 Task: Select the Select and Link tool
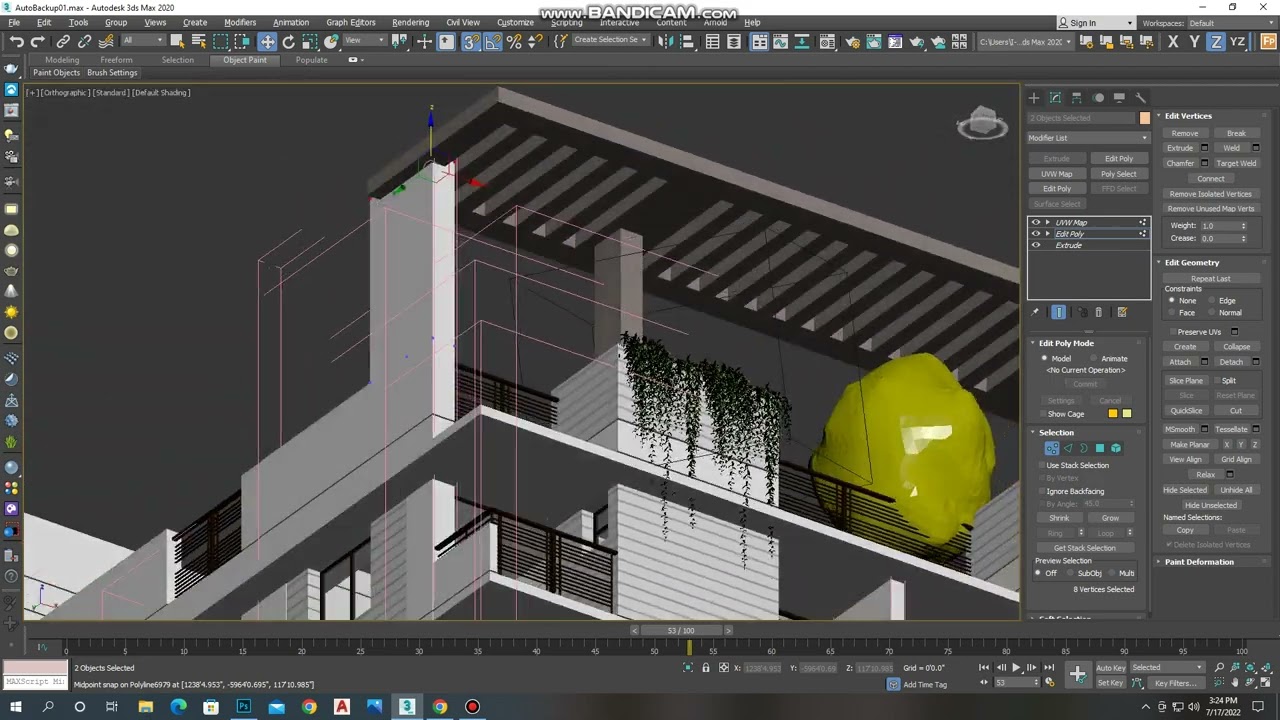pyautogui.click(x=63, y=41)
